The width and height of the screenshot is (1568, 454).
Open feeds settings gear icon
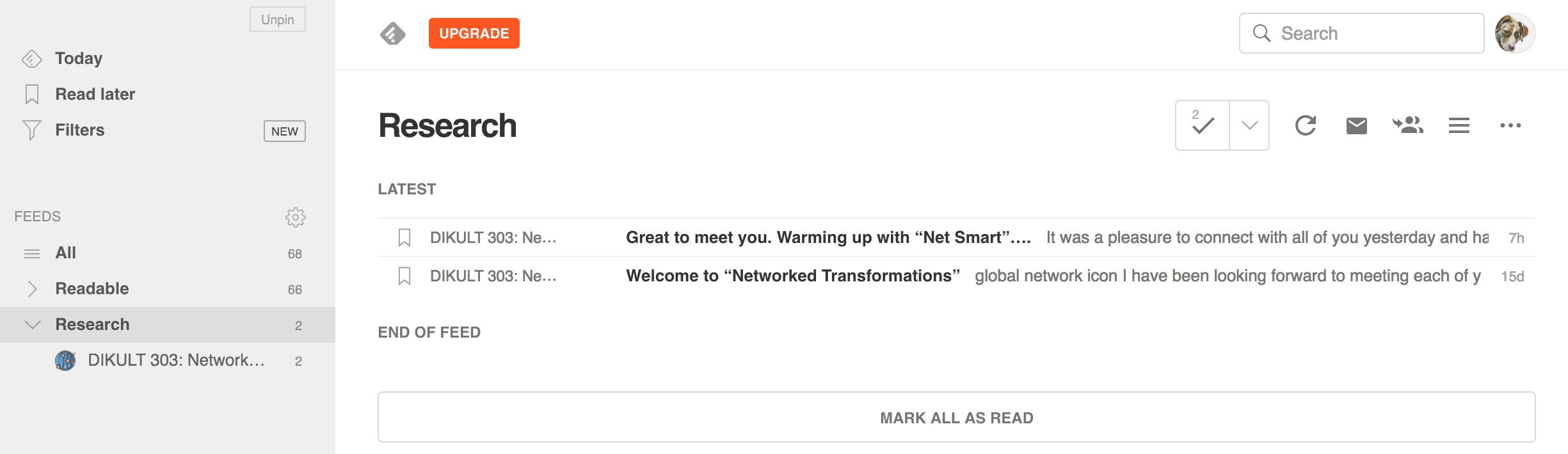[x=295, y=217]
